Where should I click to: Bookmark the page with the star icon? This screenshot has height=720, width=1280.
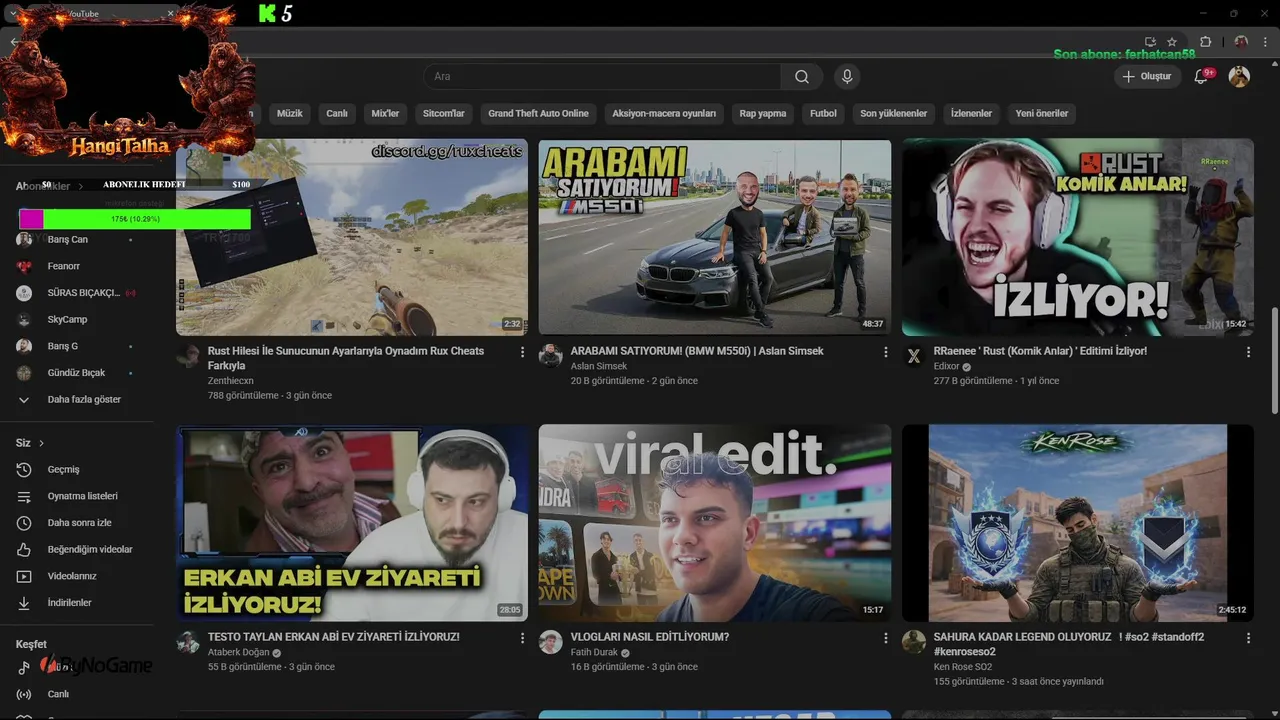click(x=1172, y=42)
